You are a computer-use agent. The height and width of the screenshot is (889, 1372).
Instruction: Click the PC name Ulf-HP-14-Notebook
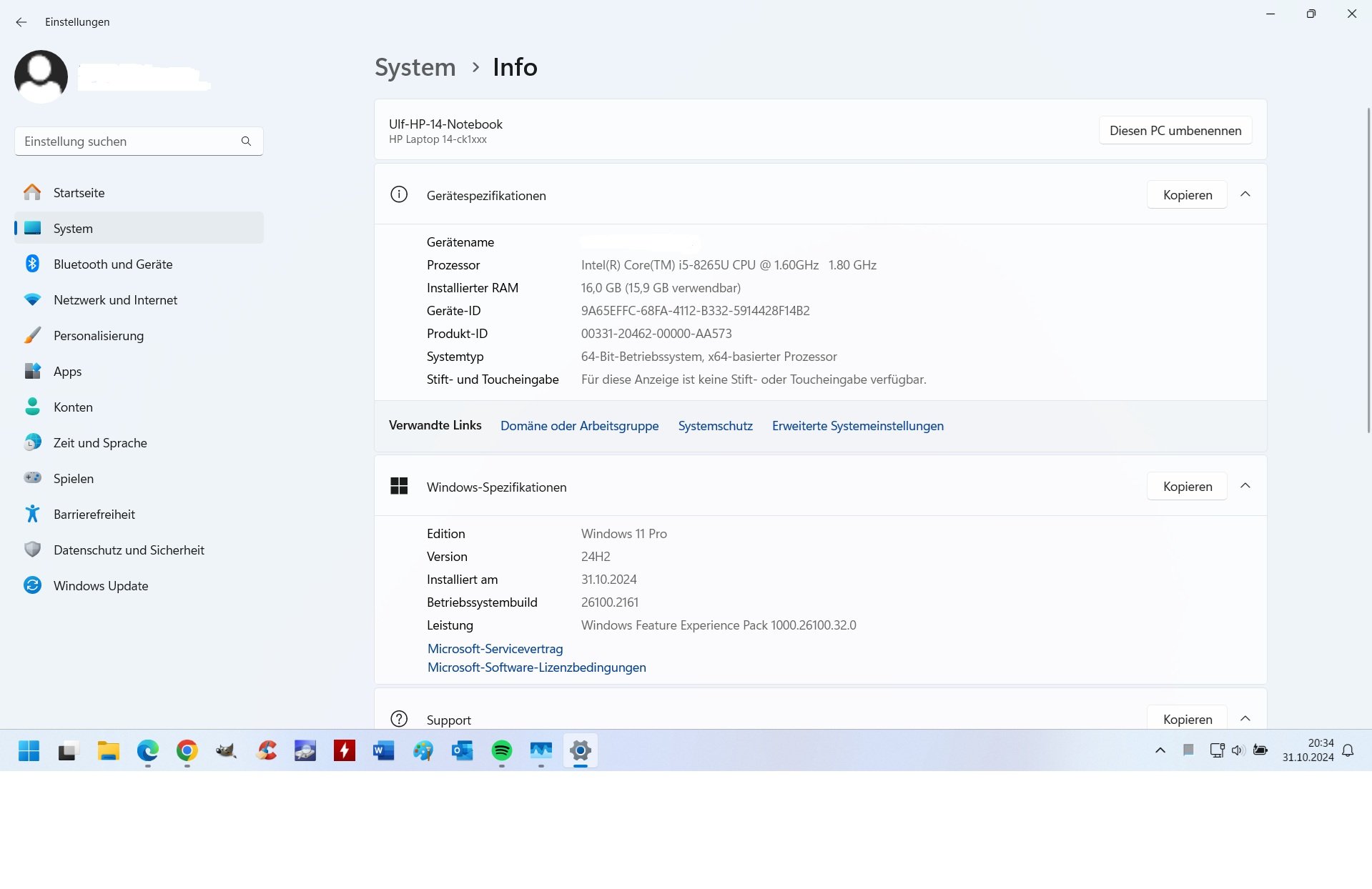click(445, 124)
